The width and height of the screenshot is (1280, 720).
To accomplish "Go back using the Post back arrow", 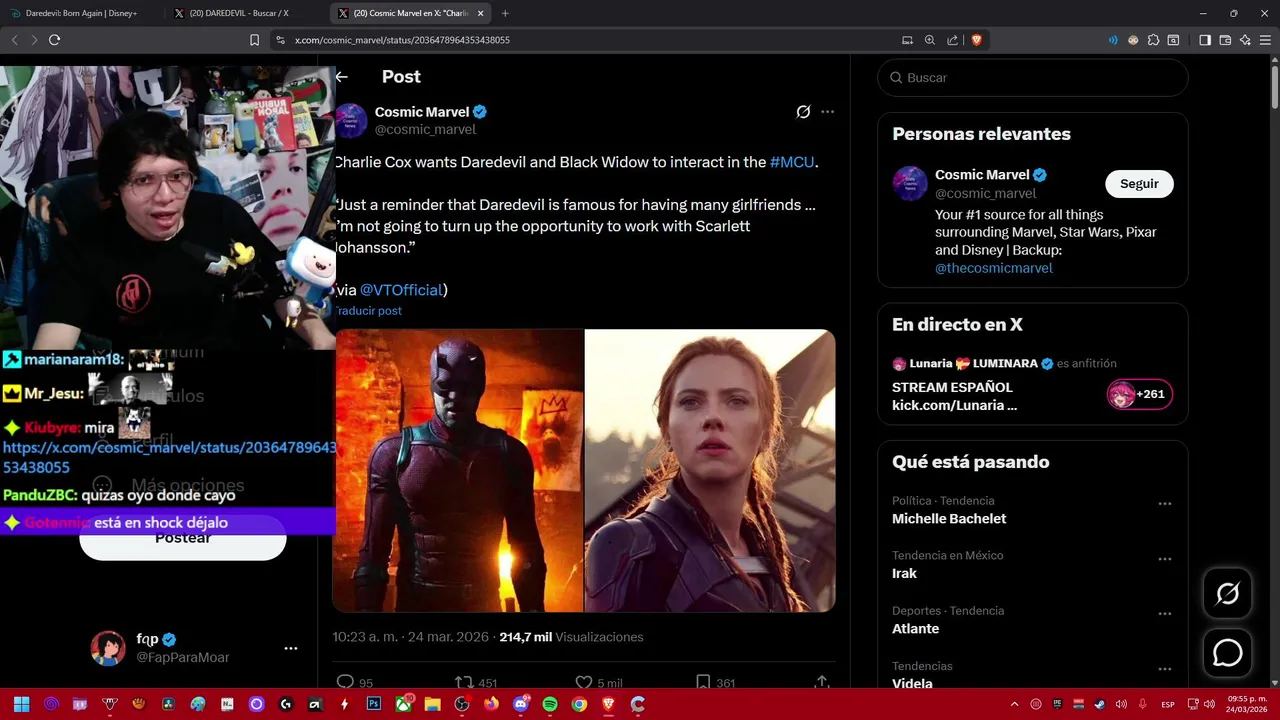I will (x=342, y=77).
